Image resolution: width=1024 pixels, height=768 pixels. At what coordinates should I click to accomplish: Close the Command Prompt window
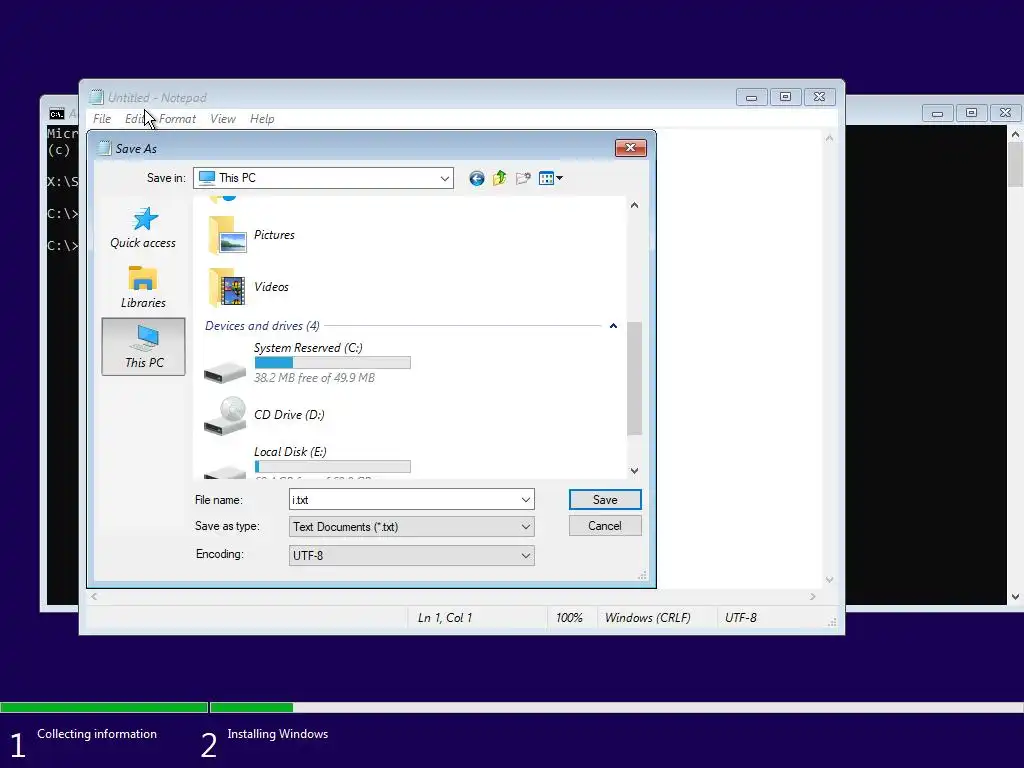tap(1006, 113)
